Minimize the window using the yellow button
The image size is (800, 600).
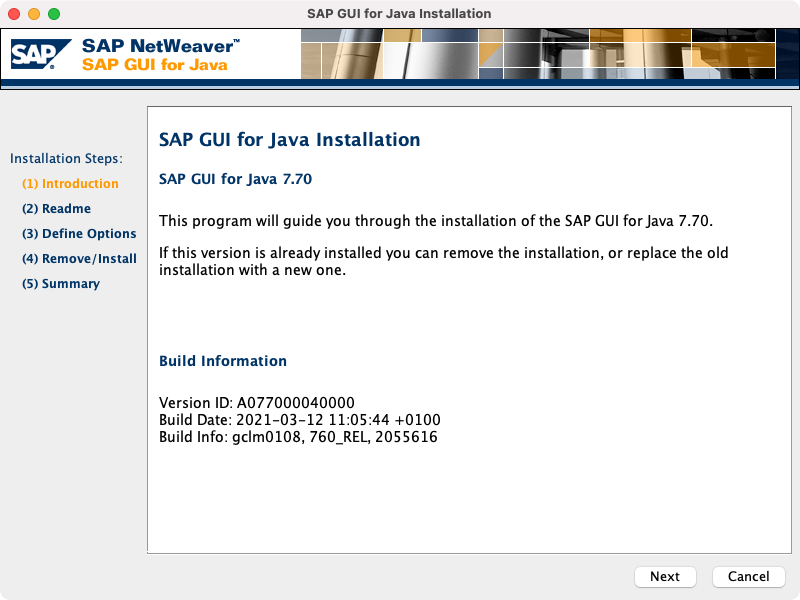[x=34, y=14]
